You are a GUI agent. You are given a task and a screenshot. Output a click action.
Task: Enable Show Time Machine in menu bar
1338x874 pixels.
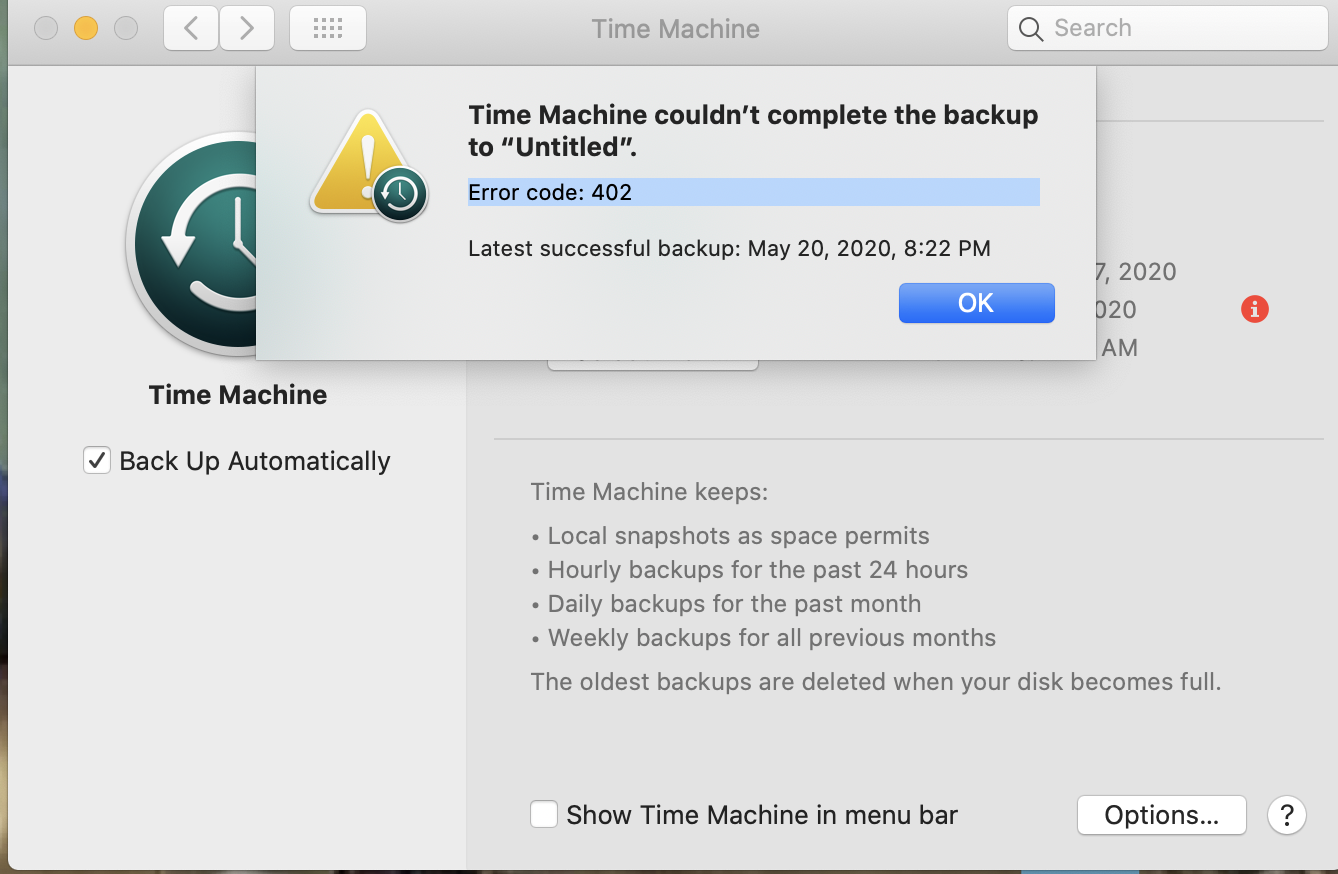(x=544, y=815)
